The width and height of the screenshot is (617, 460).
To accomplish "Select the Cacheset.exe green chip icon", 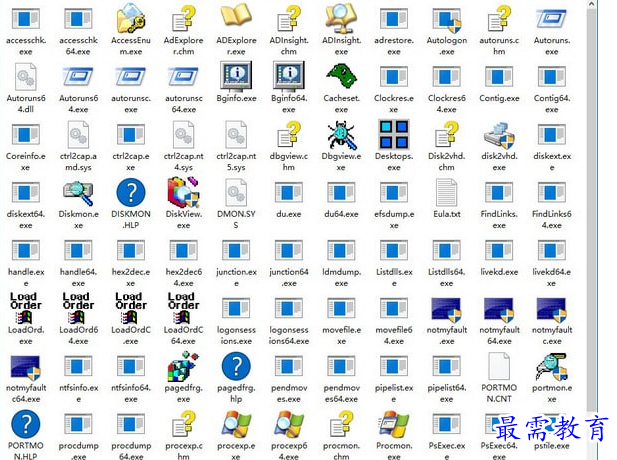I will (341, 76).
